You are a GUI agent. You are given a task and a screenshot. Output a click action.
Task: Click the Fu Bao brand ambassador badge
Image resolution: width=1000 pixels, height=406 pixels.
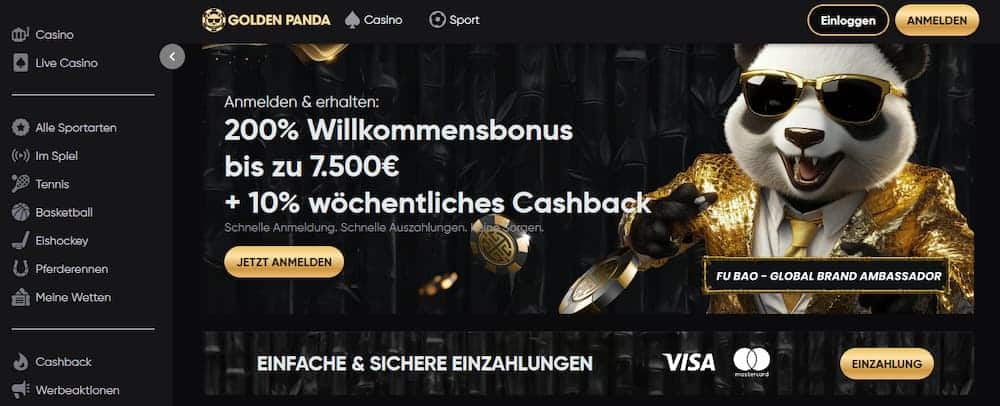pos(826,276)
